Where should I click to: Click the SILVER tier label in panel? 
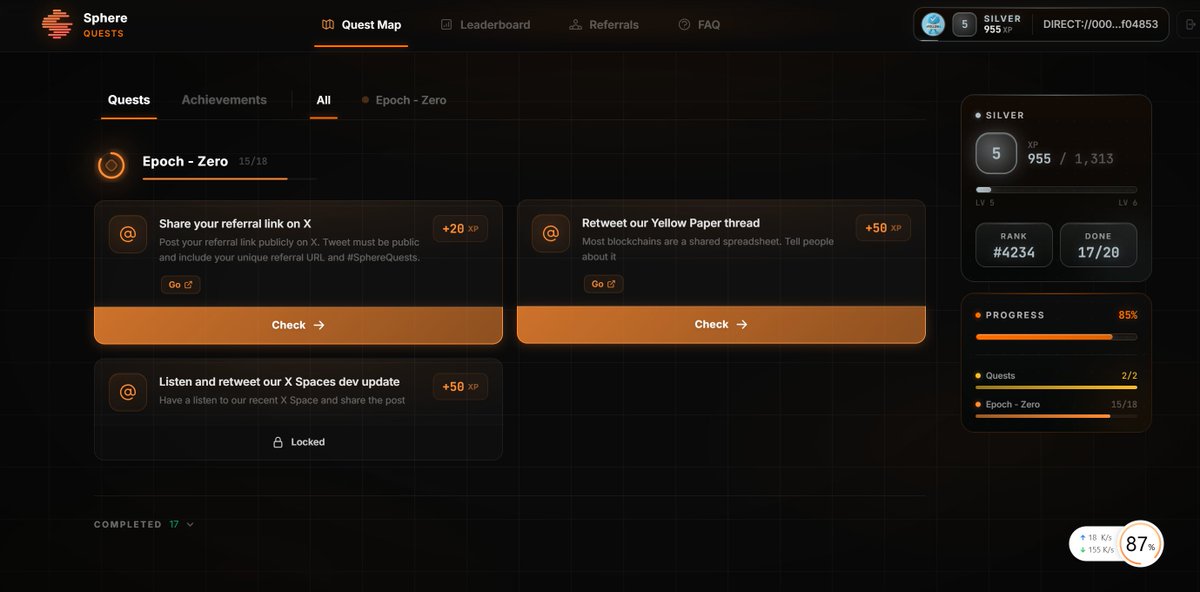point(1005,116)
